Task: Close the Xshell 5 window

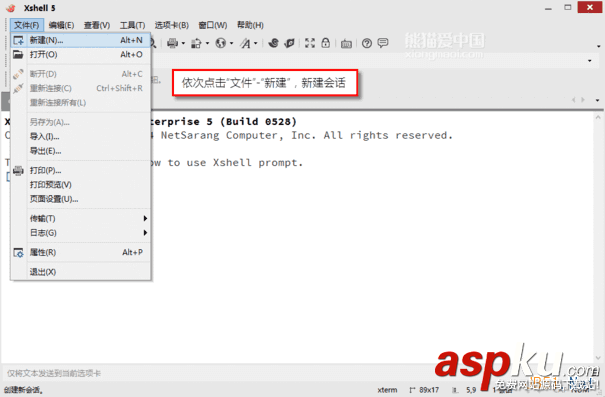Action: click(x=590, y=7)
